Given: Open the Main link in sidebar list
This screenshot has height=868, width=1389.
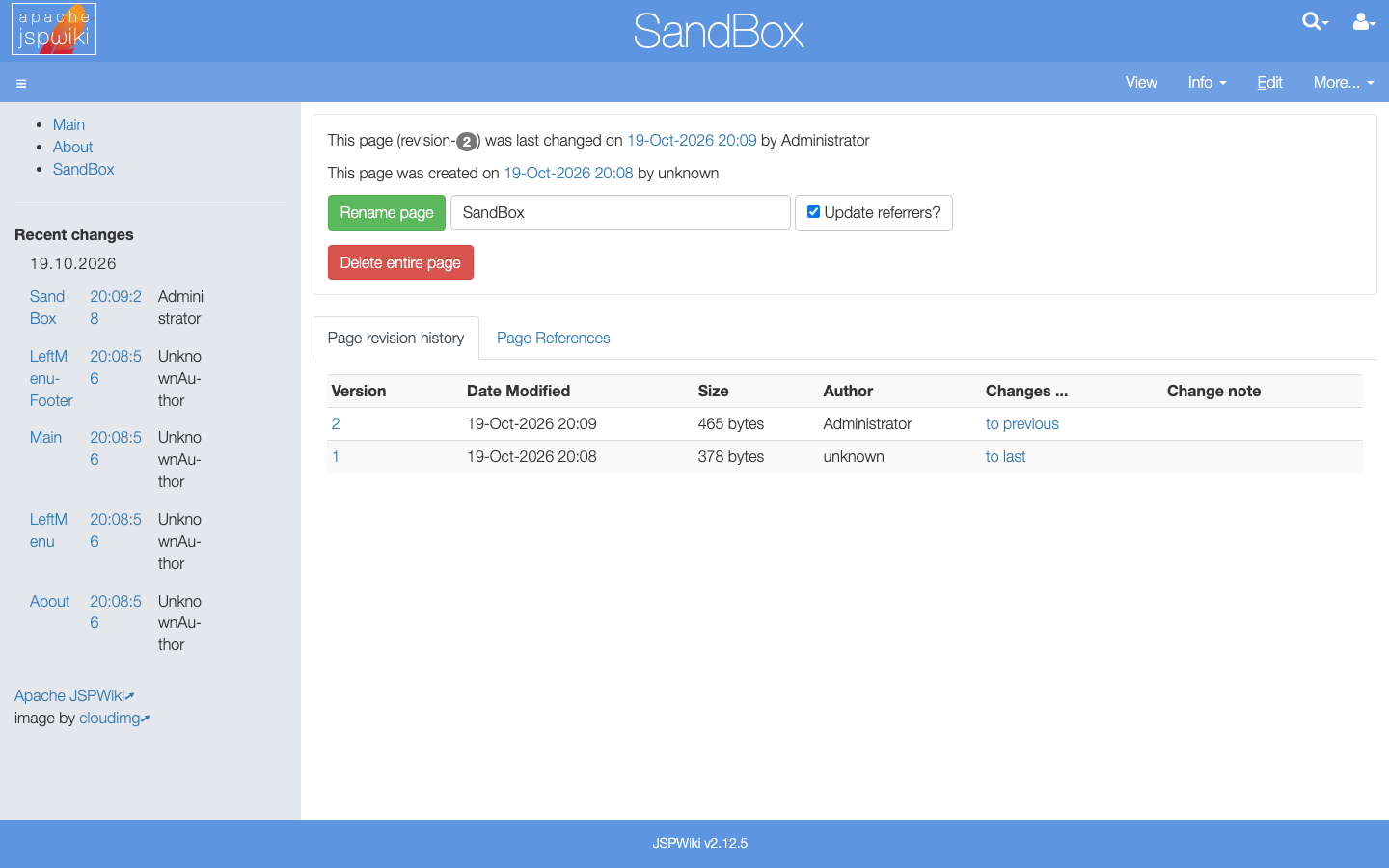Looking at the screenshot, I should 68,124.
